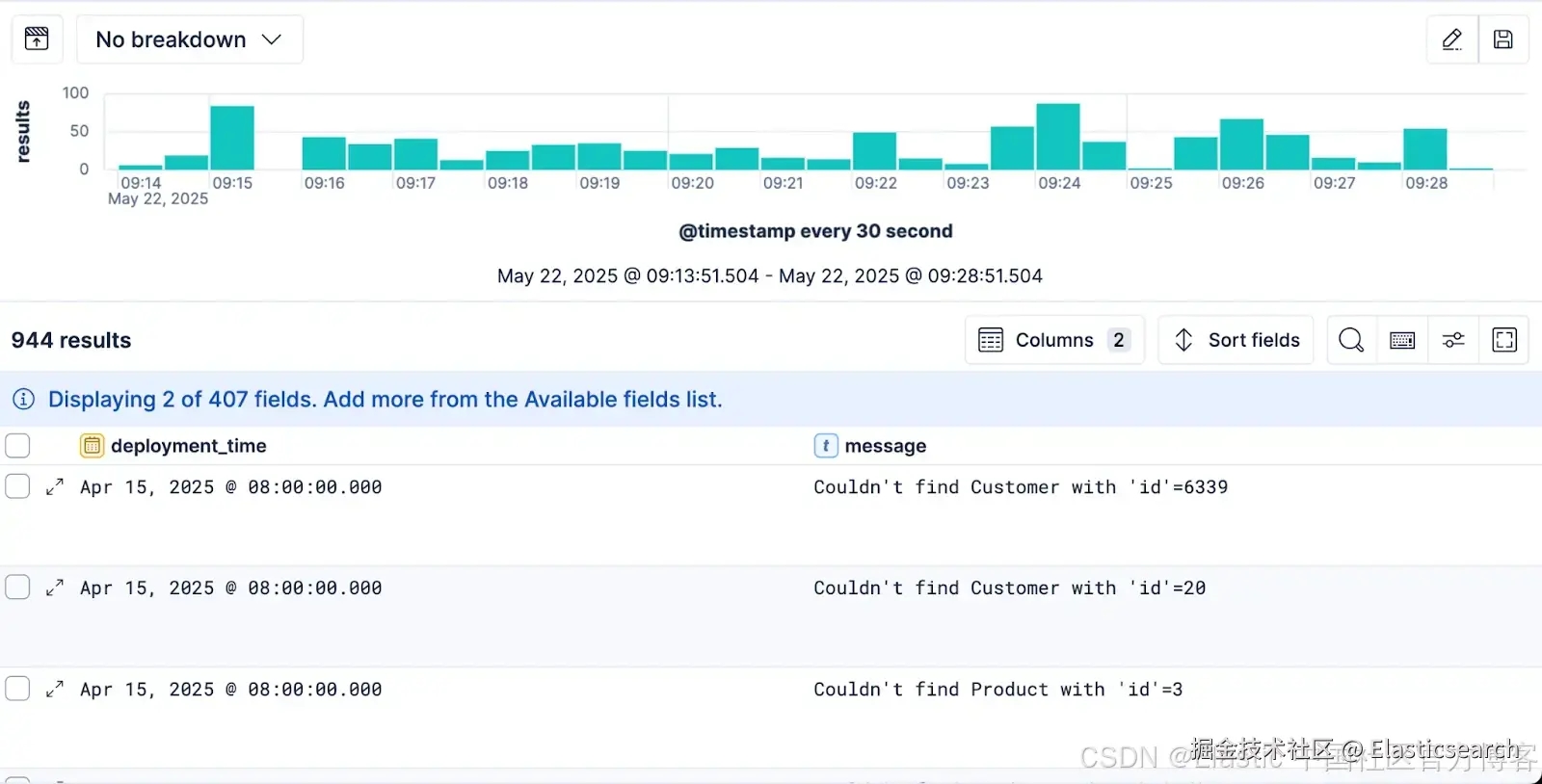
Task: Click the save visualization icon
Action: click(1503, 39)
